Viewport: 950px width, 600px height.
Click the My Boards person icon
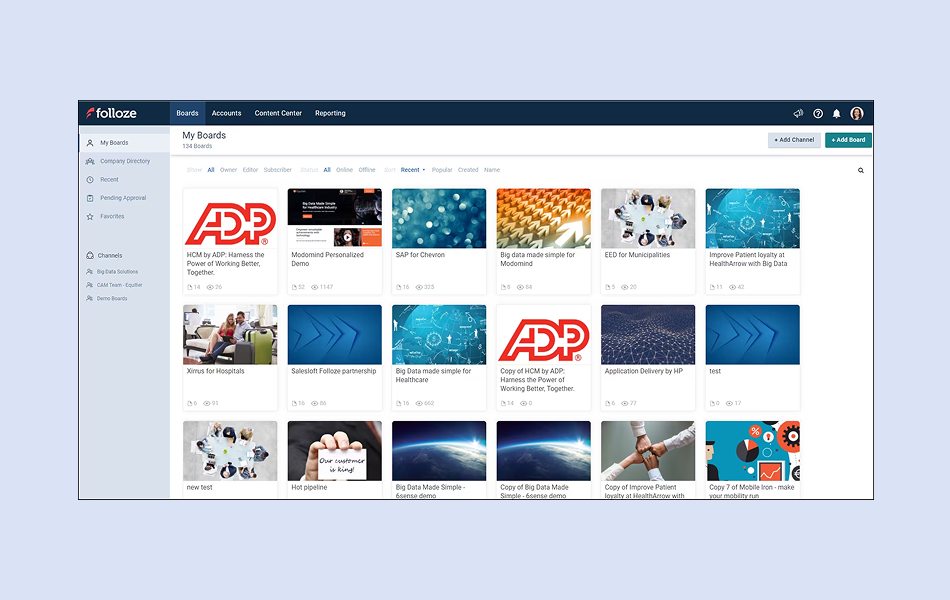pyautogui.click(x=90, y=143)
